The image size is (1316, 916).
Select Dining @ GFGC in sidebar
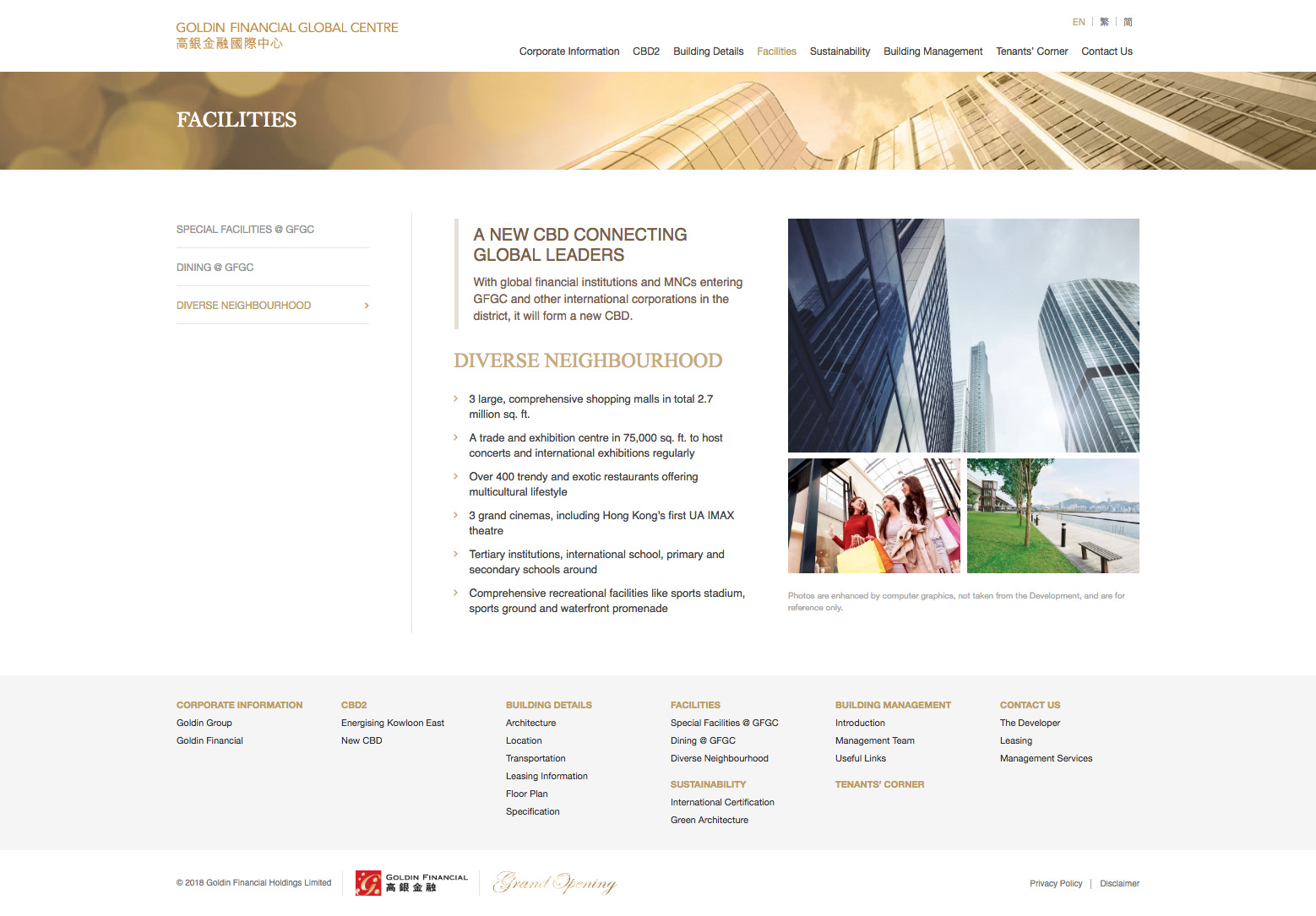tap(215, 268)
